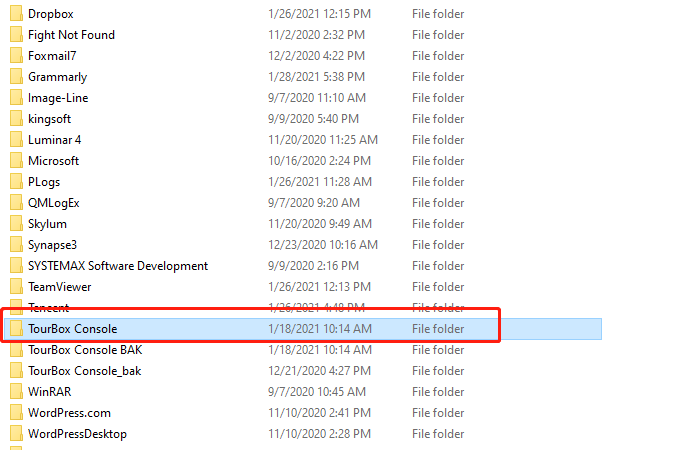
Task: Select the PLogs folder icon
Action: [x=16, y=181]
